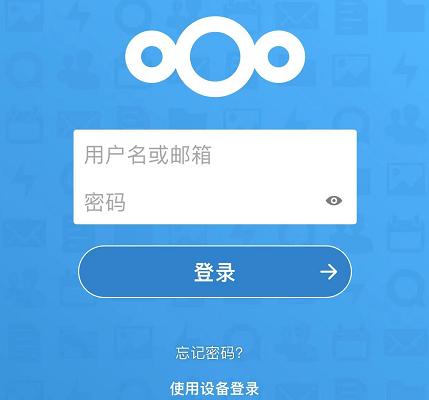Screen dimensions: 429x400
Task: Toggle password visibility with eye icon
Action: 334,200
